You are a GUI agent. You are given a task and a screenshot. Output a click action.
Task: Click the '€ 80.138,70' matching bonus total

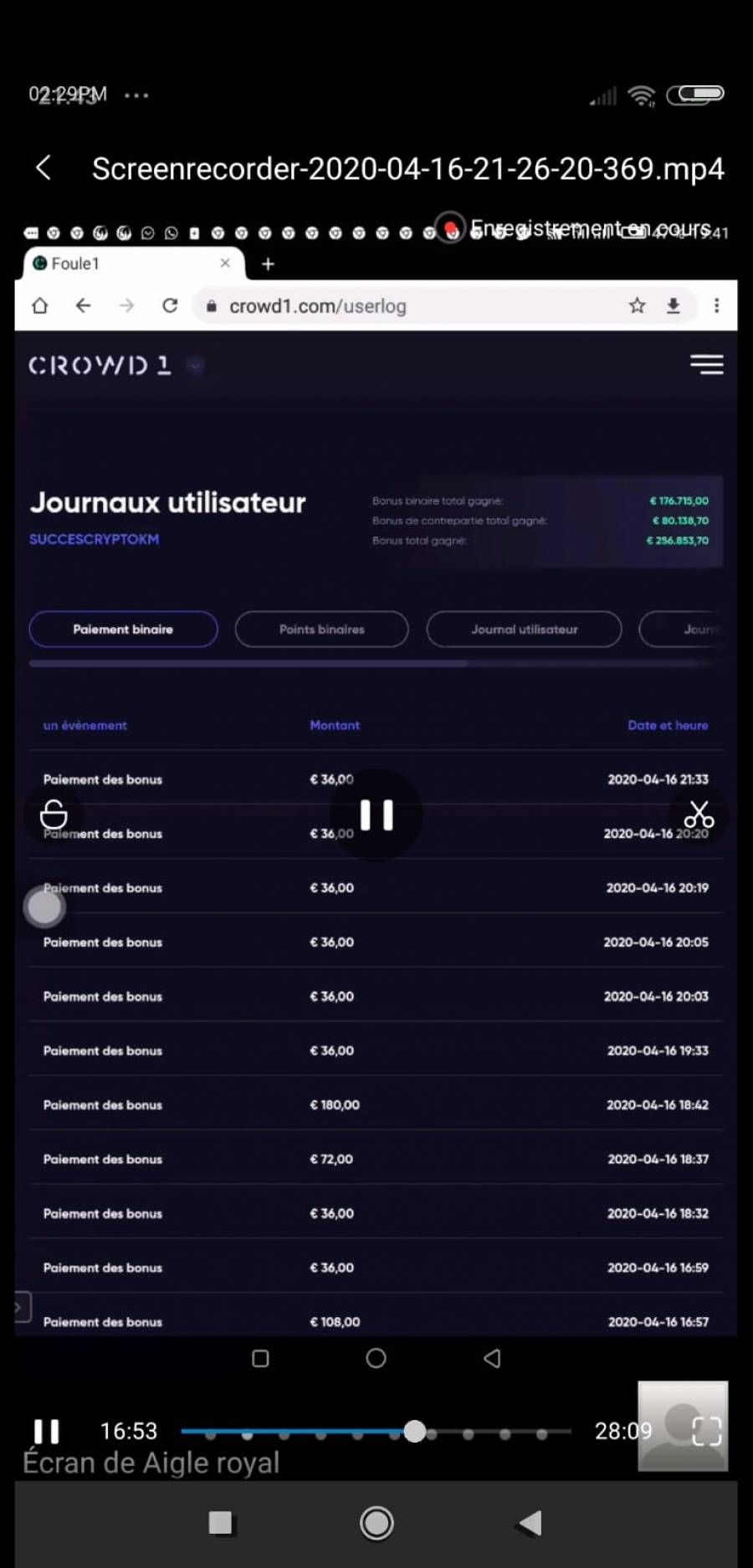680,520
